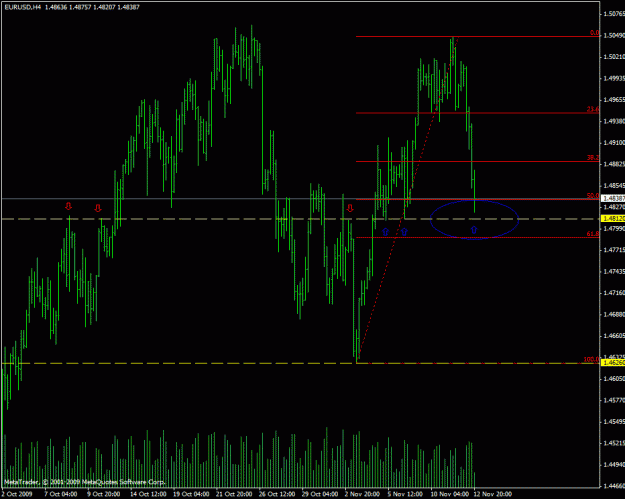This screenshot has width=625, height=499.
Task: Click the 7 Oct 04:00 time label
Action: coord(61,494)
